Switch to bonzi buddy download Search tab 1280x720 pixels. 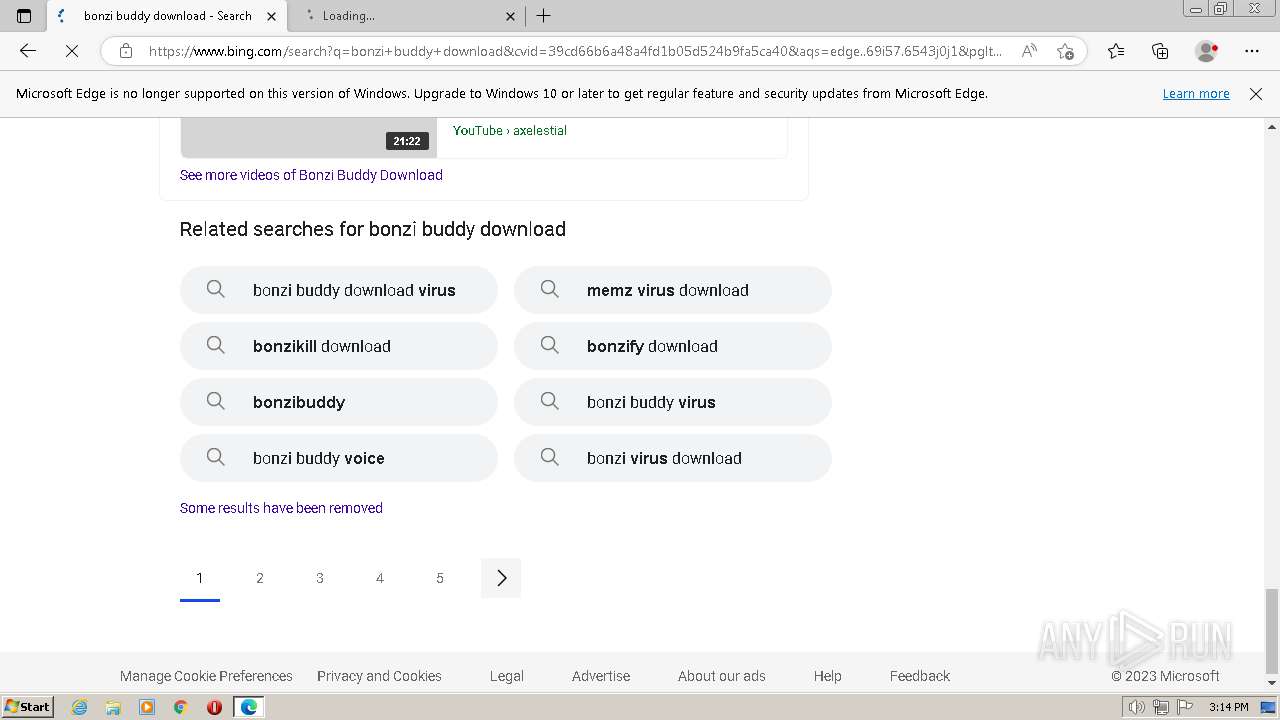(167, 16)
